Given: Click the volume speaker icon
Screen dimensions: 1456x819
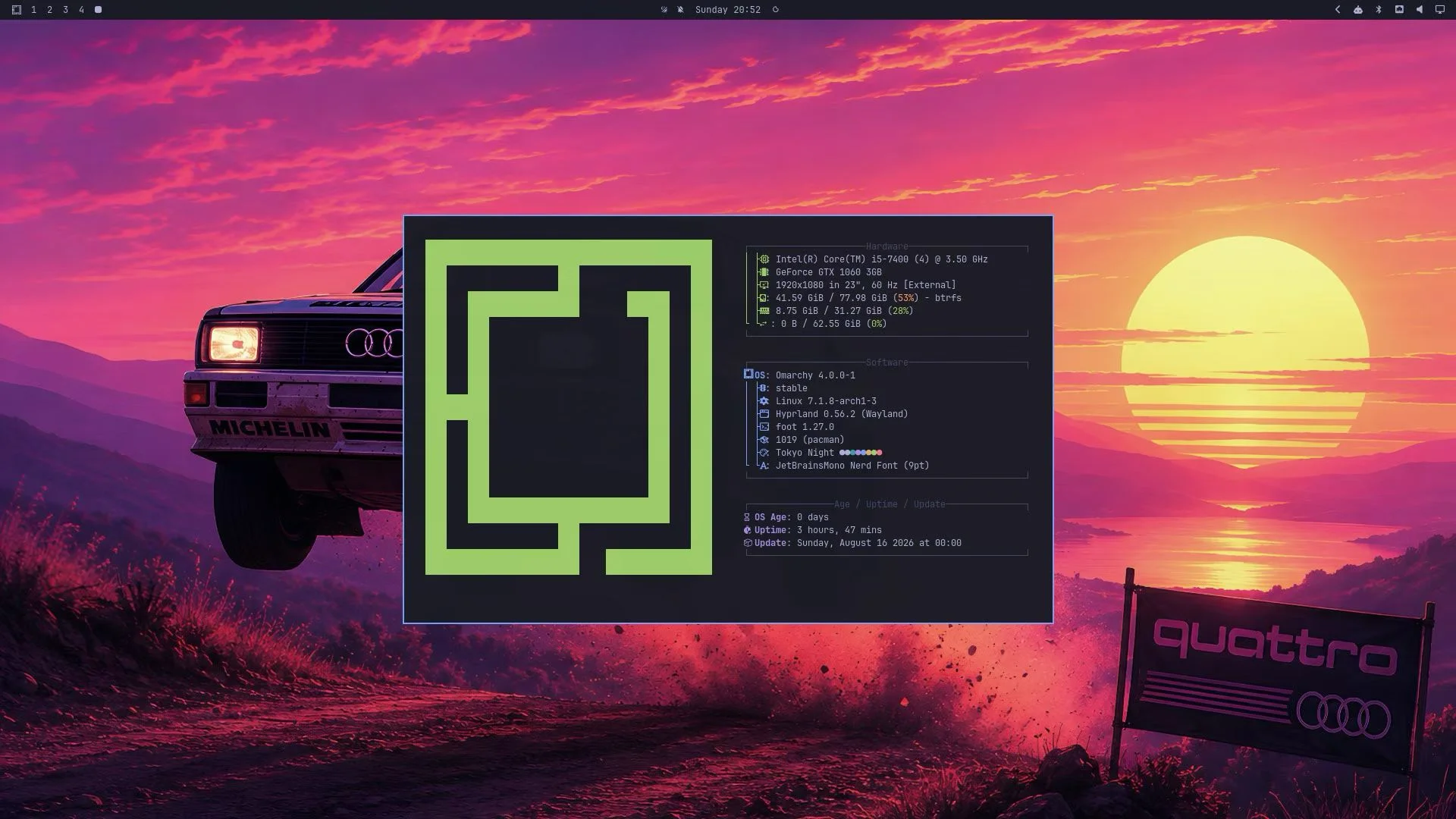Looking at the screenshot, I should pos(1420,10).
